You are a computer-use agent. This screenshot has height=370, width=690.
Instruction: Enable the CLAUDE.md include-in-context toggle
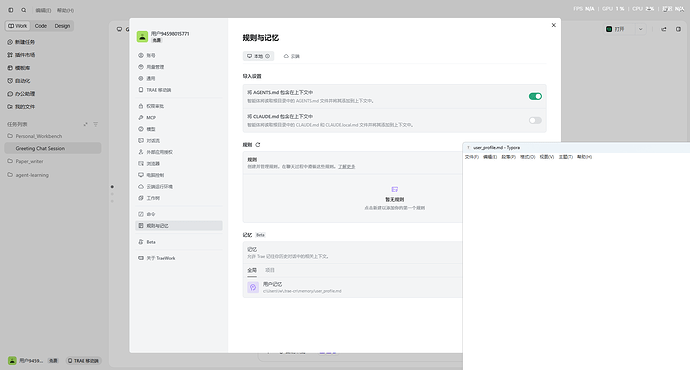(535, 120)
